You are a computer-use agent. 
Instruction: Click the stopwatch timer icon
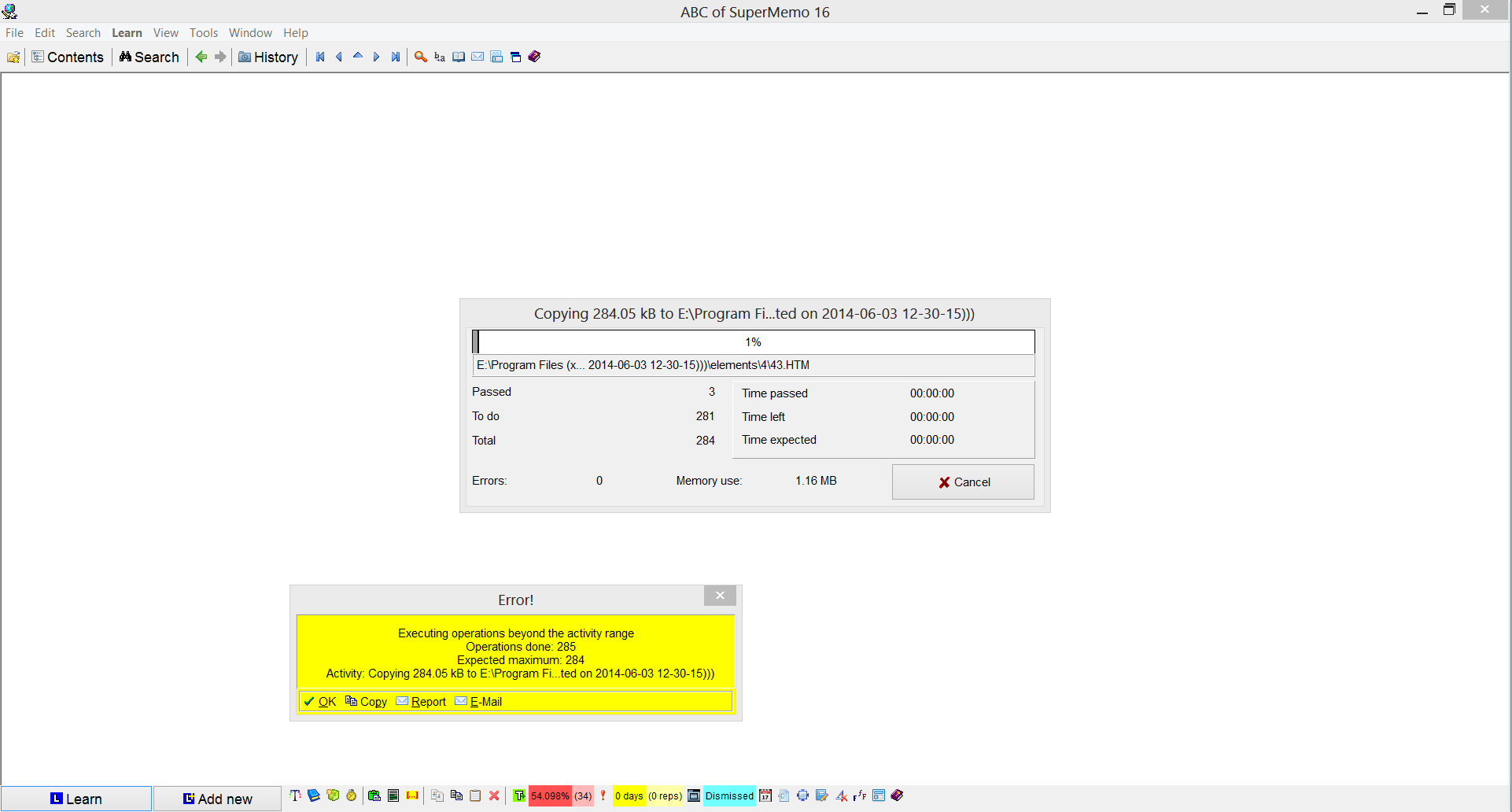tap(352, 795)
